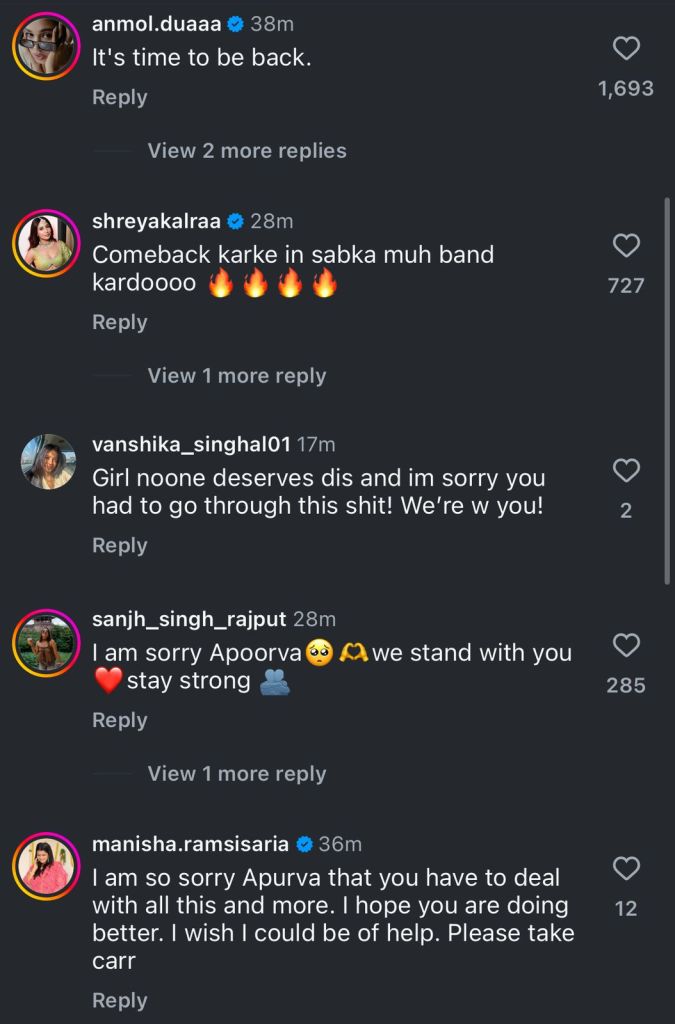Open the shreyakalraa username link
This screenshot has width=675, height=1024.
[157, 221]
